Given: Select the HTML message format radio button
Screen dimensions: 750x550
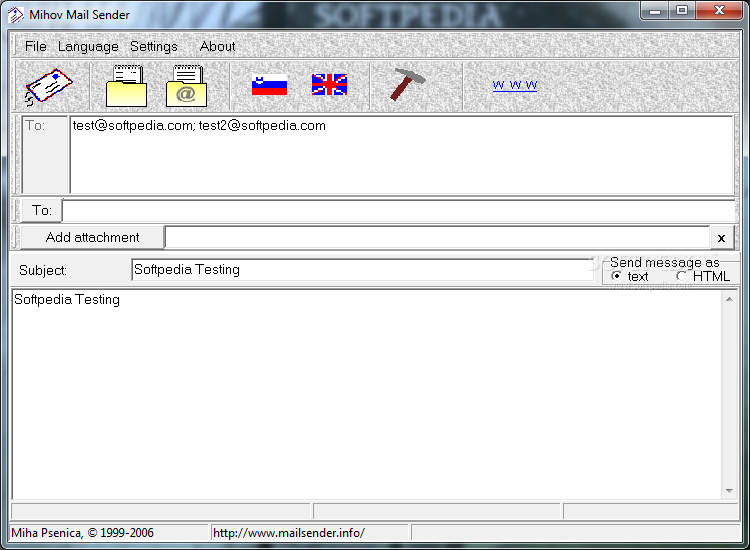Looking at the screenshot, I should (681, 276).
